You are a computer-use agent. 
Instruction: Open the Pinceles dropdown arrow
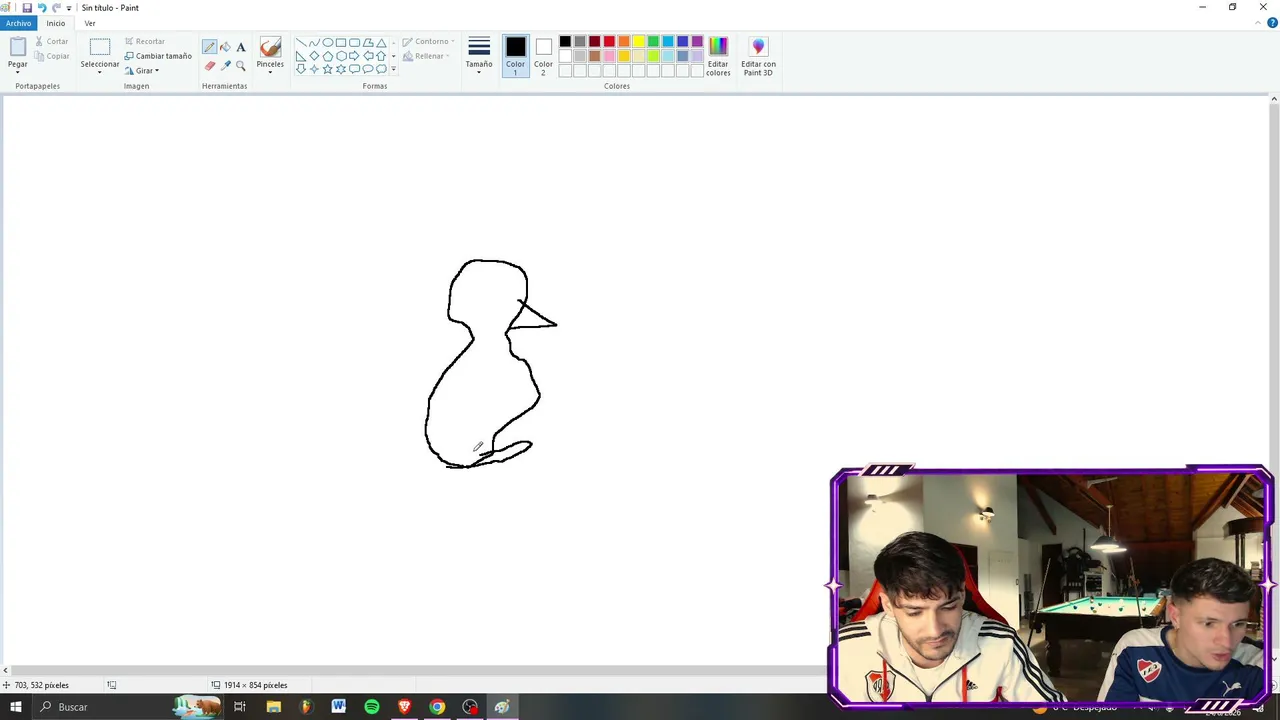point(270,72)
